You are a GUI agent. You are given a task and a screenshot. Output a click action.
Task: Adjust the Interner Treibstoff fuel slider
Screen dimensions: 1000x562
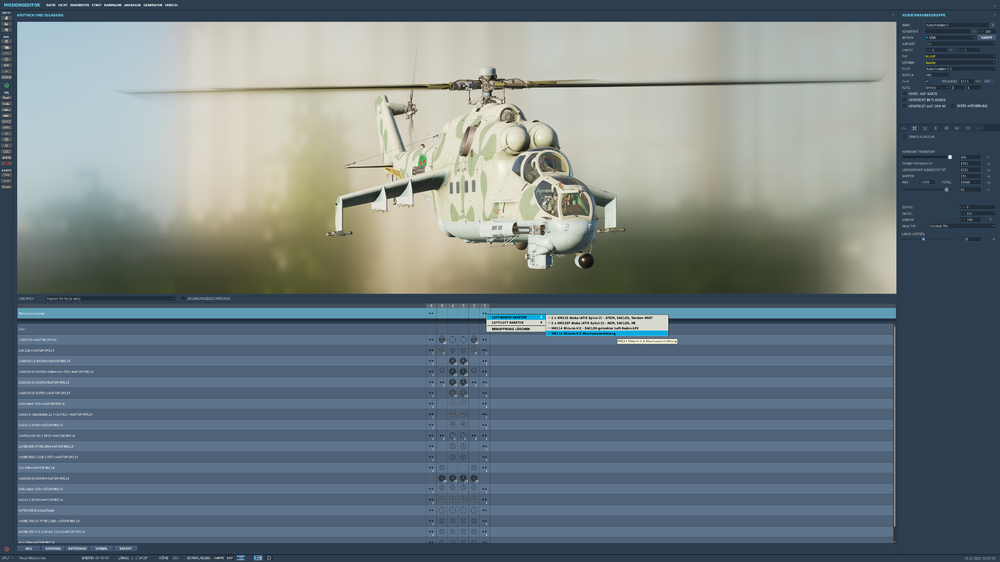click(950, 157)
